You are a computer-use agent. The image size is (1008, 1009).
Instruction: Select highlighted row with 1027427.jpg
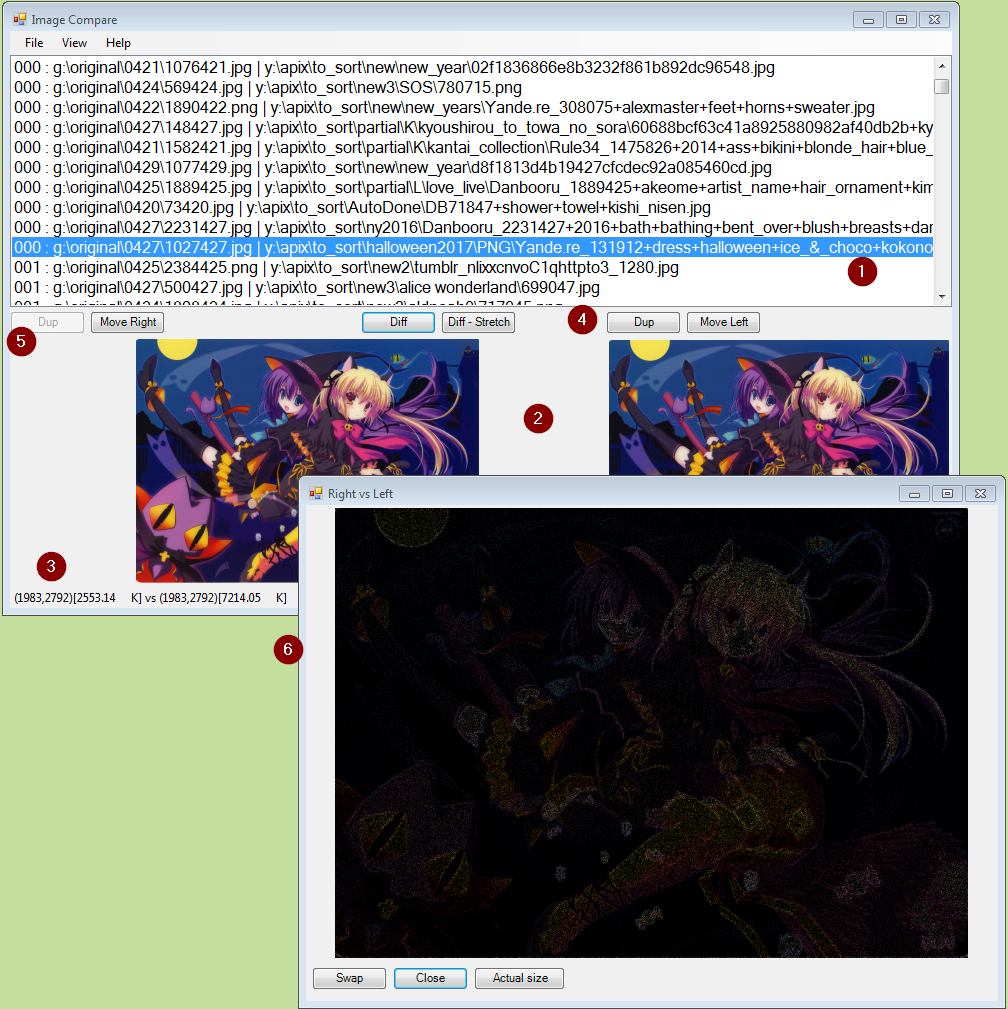pyautogui.click(x=472, y=247)
